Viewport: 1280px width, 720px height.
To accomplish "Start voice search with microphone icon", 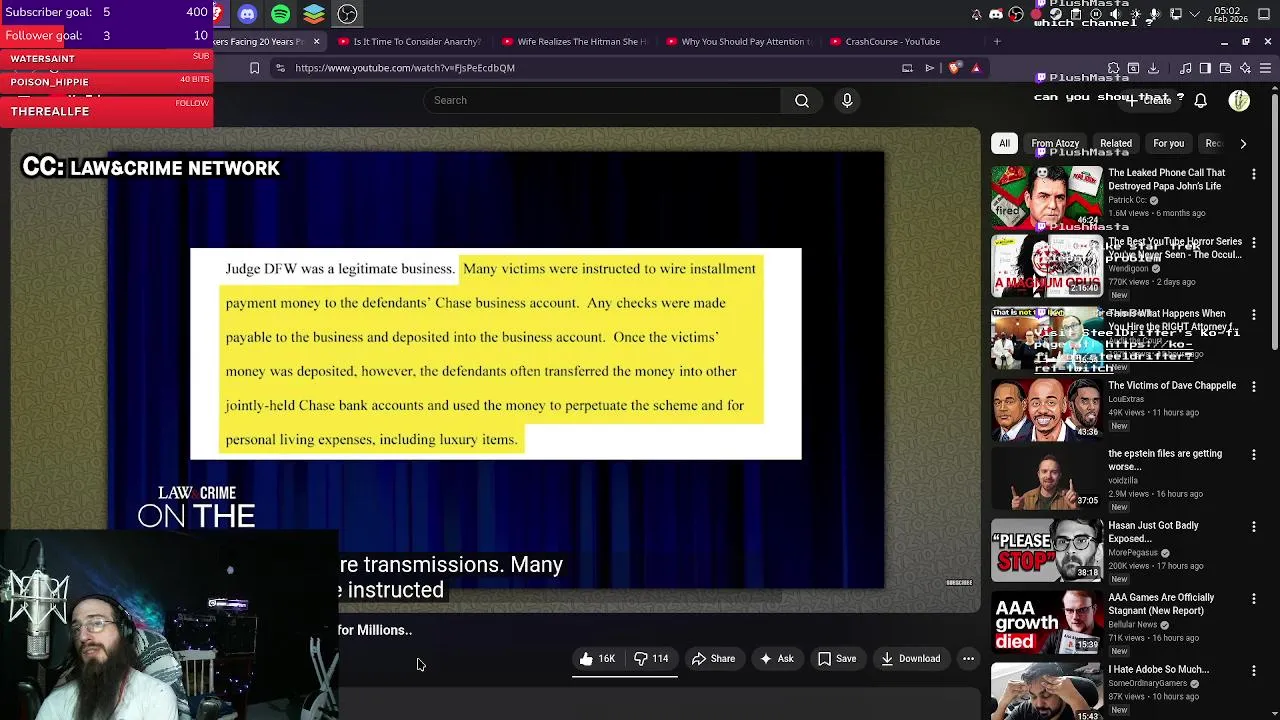I will coord(847,100).
